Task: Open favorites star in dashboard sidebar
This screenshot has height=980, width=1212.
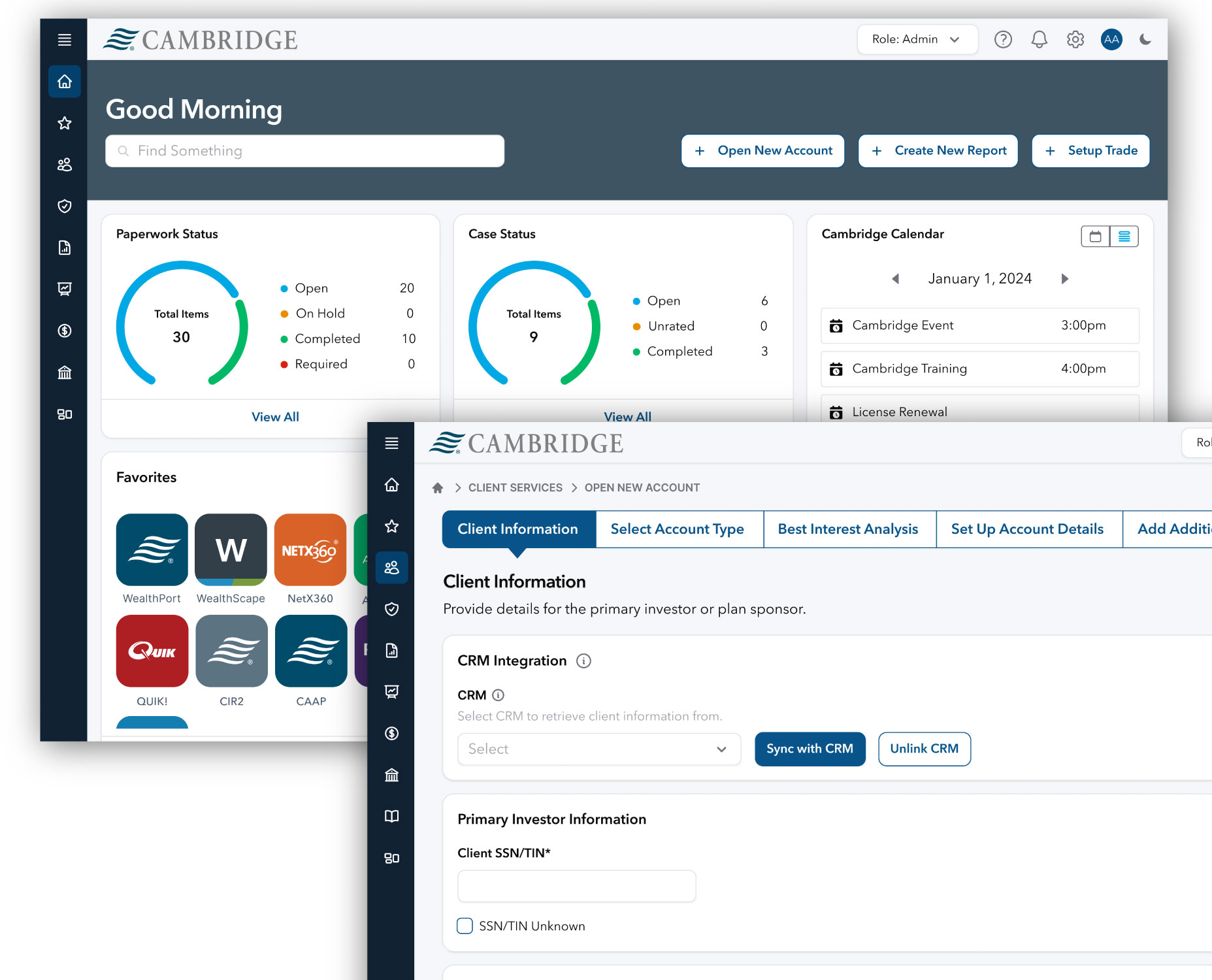Action: [64, 123]
